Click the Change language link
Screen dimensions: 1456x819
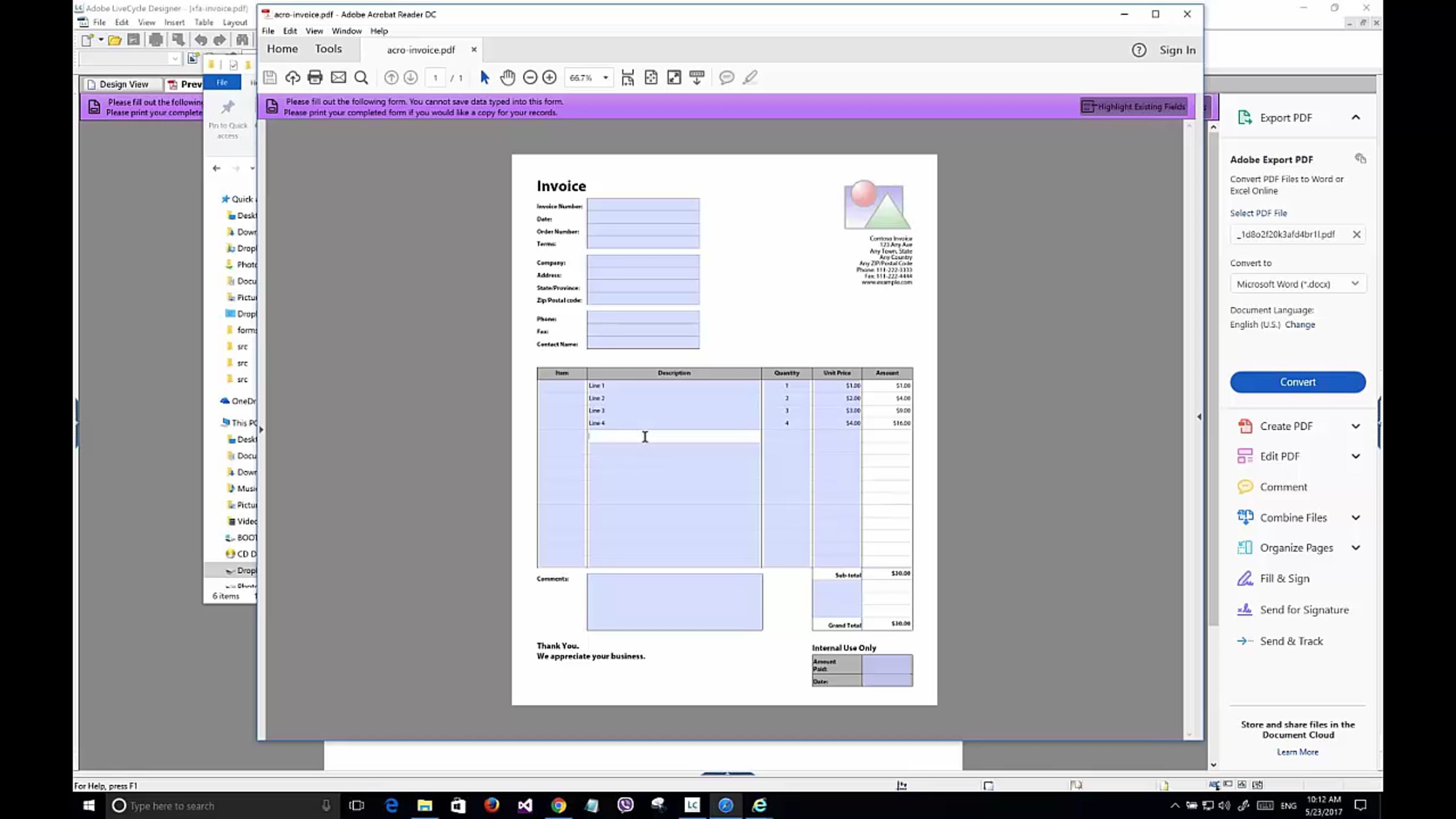tap(1300, 325)
